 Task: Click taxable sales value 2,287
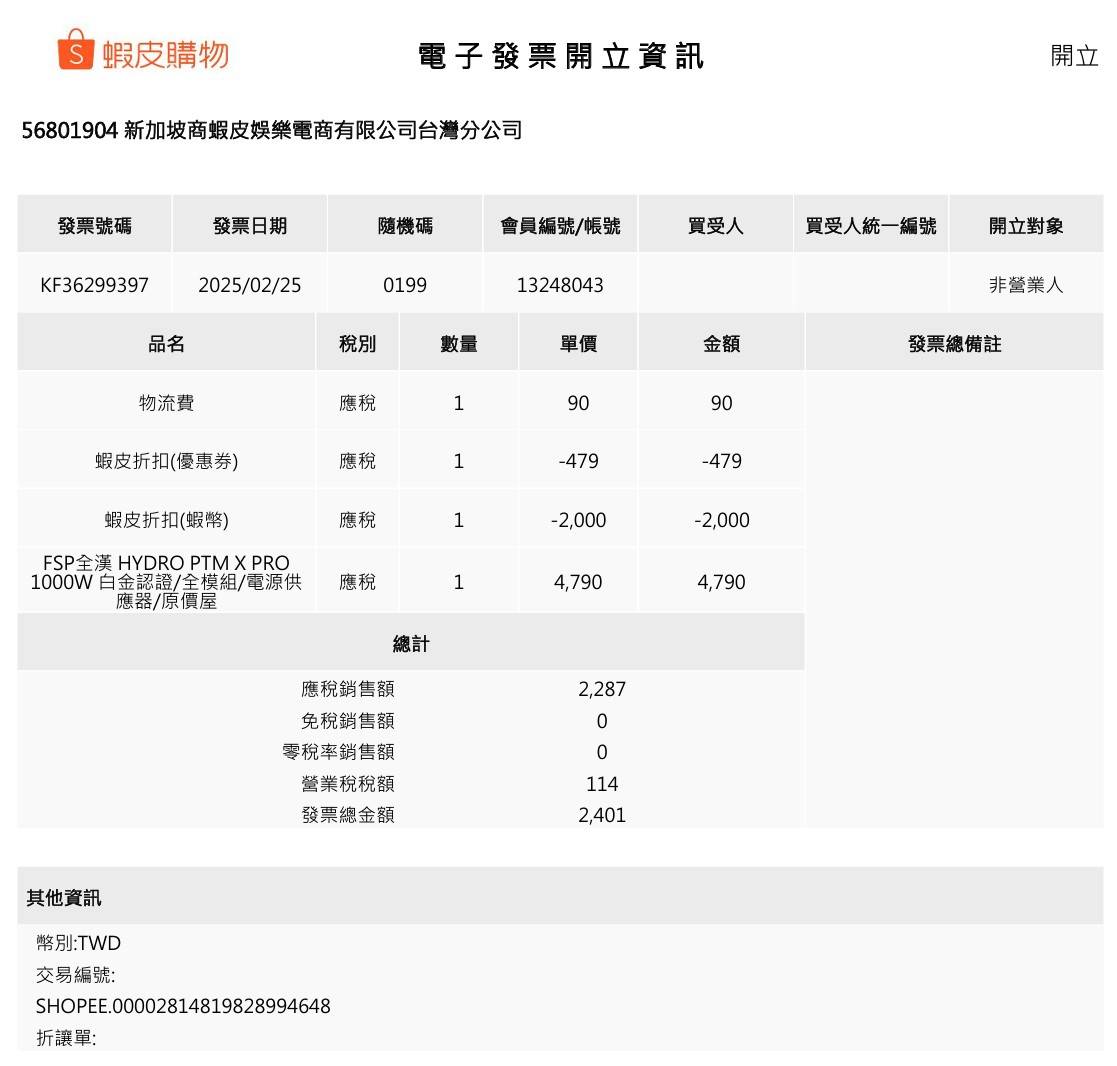[x=602, y=689]
